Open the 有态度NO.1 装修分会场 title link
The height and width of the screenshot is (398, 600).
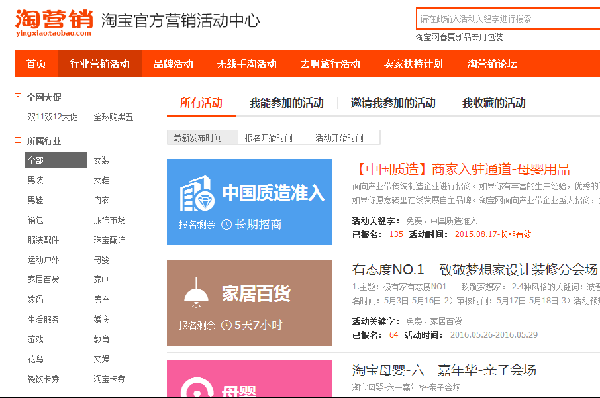tap(474, 269)
